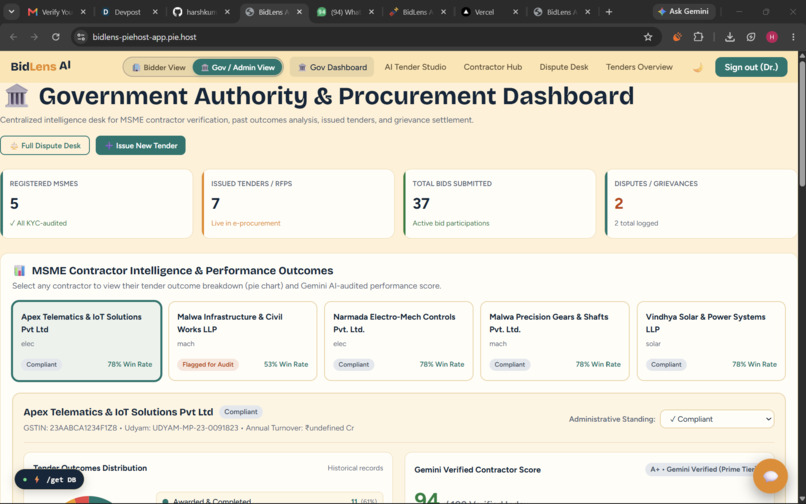Open AI Tender Studio
Image resolution: width=806 pixels, height=504 pixels.
(415, 67)
